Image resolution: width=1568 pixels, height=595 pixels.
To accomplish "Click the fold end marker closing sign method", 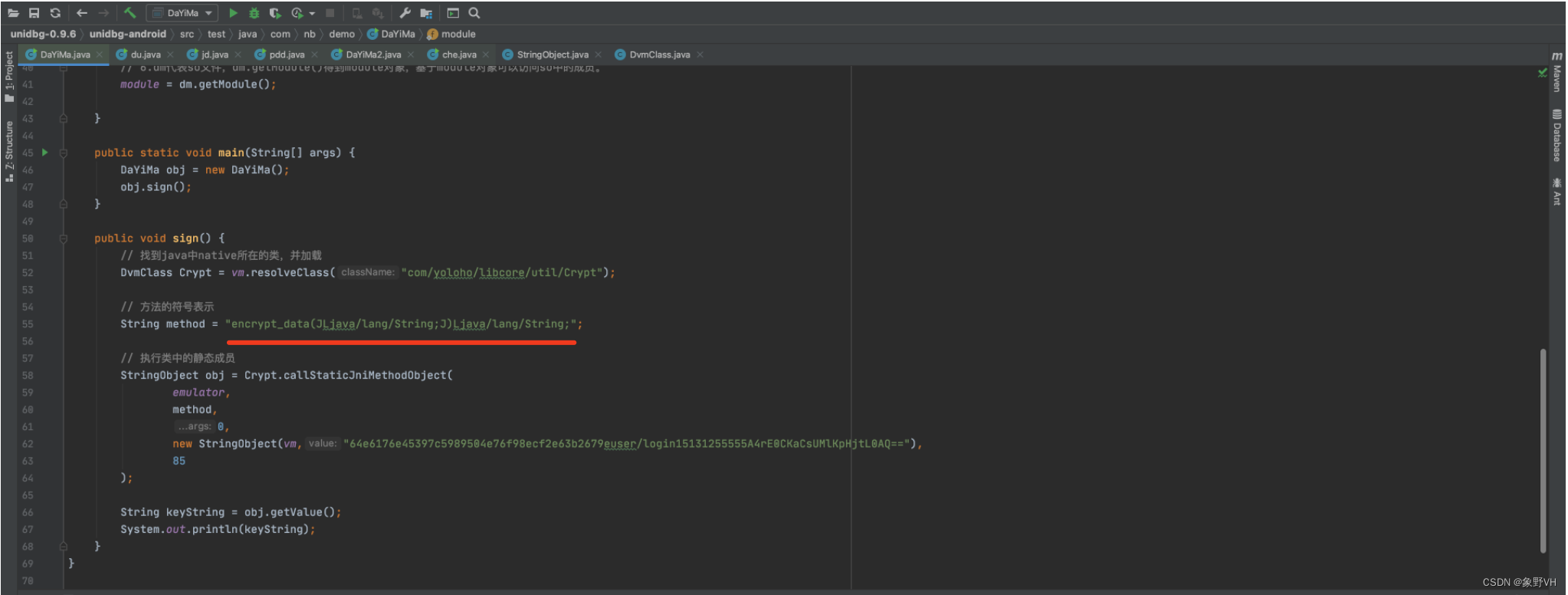I will 64,547.
